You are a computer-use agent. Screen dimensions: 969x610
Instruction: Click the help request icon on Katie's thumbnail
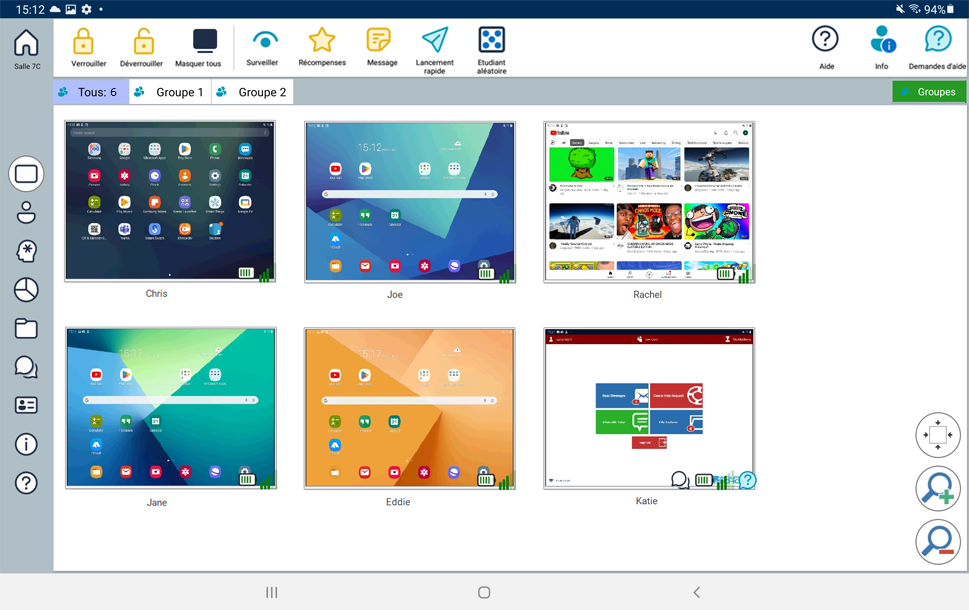(x=747, y=480)
